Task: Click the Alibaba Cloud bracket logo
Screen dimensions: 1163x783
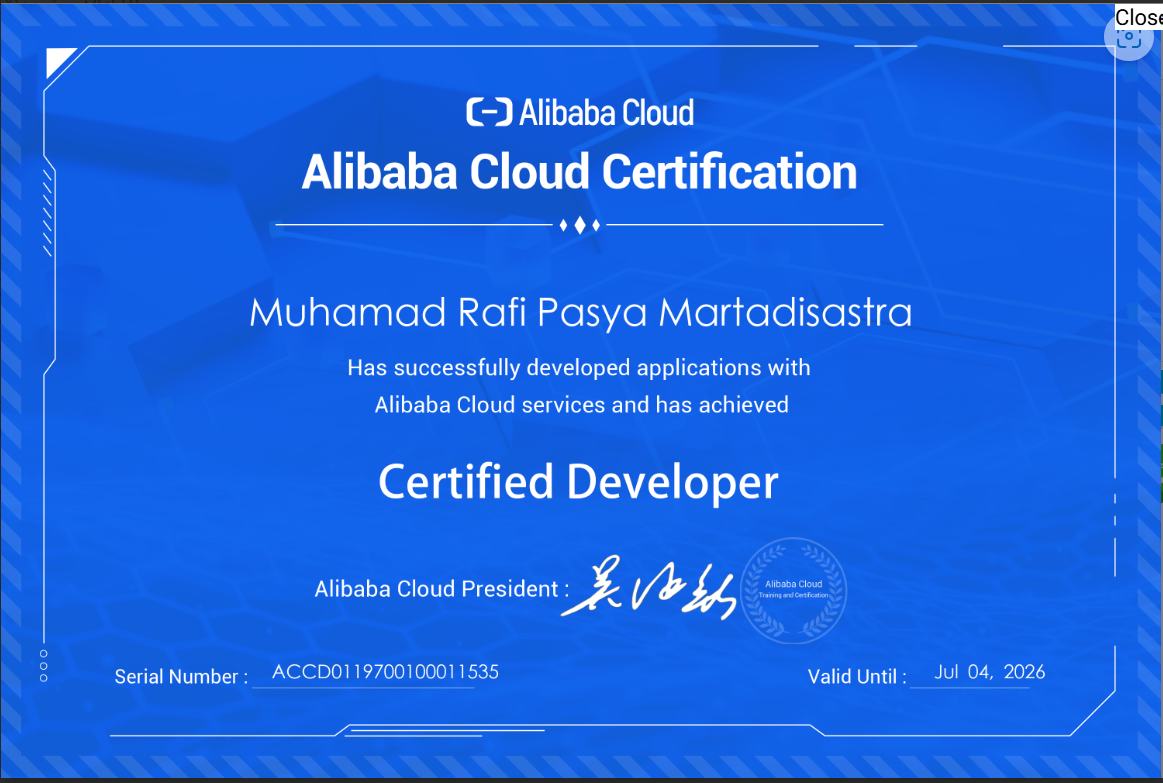Action: point(489,113)
